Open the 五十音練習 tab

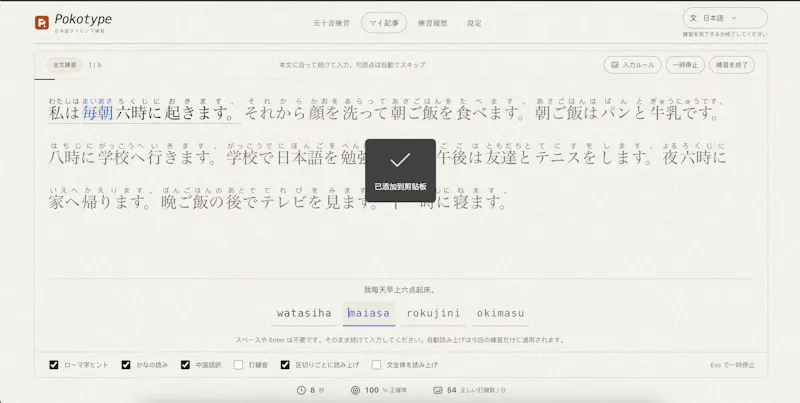point(331,23)
